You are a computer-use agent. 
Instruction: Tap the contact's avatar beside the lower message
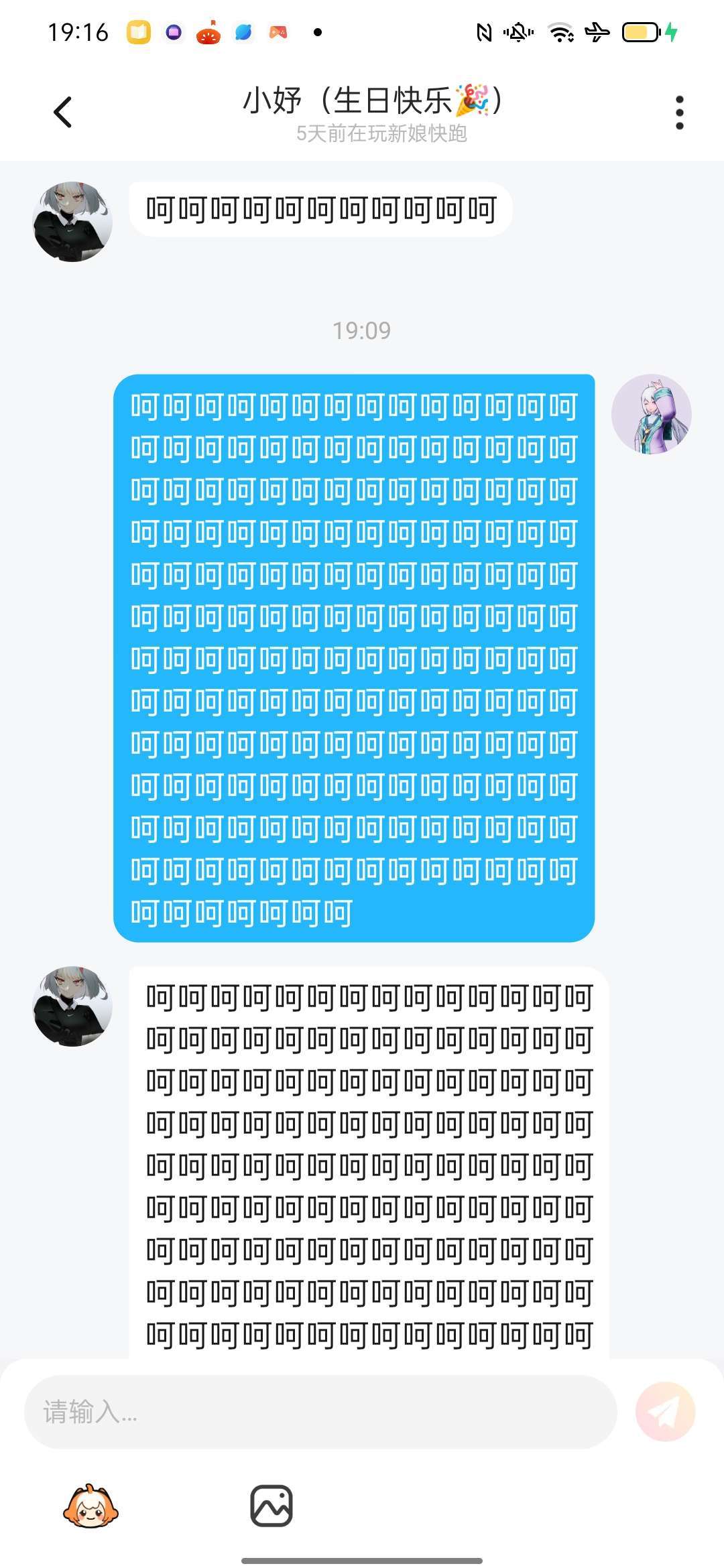72,1006
